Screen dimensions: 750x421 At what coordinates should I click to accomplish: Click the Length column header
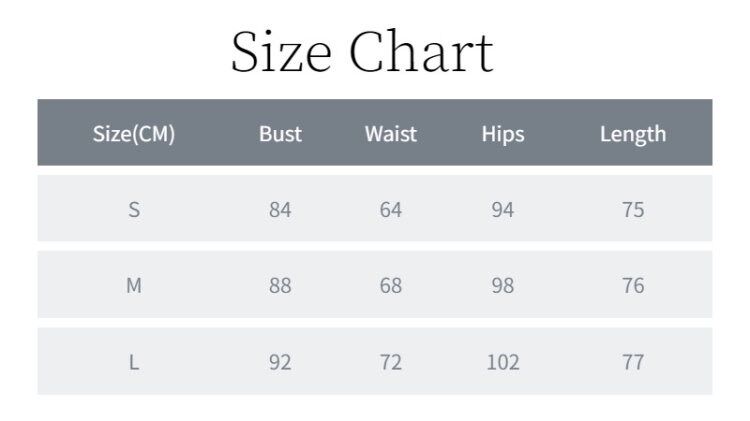coord(633,134)
